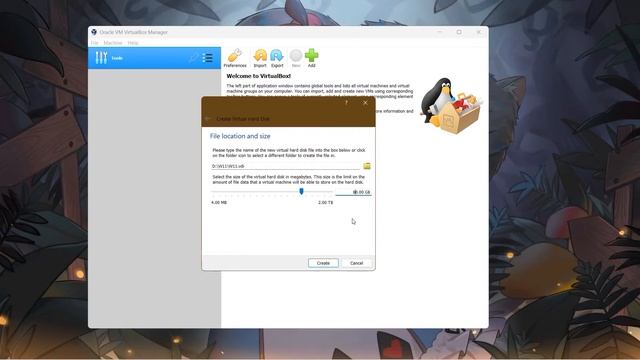The image size is (640, 360).
Task: Click the folder icon to choose disk location
Action: click(367, 166)
